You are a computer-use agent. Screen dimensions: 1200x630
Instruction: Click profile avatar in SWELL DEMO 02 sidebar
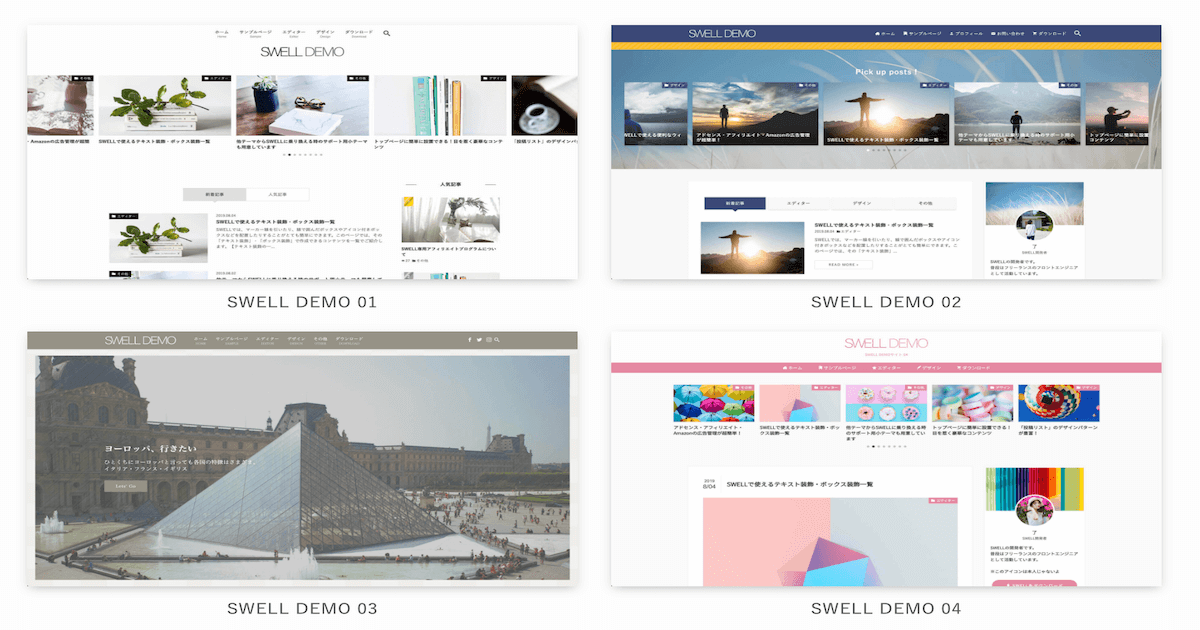tap(1034, 225)
